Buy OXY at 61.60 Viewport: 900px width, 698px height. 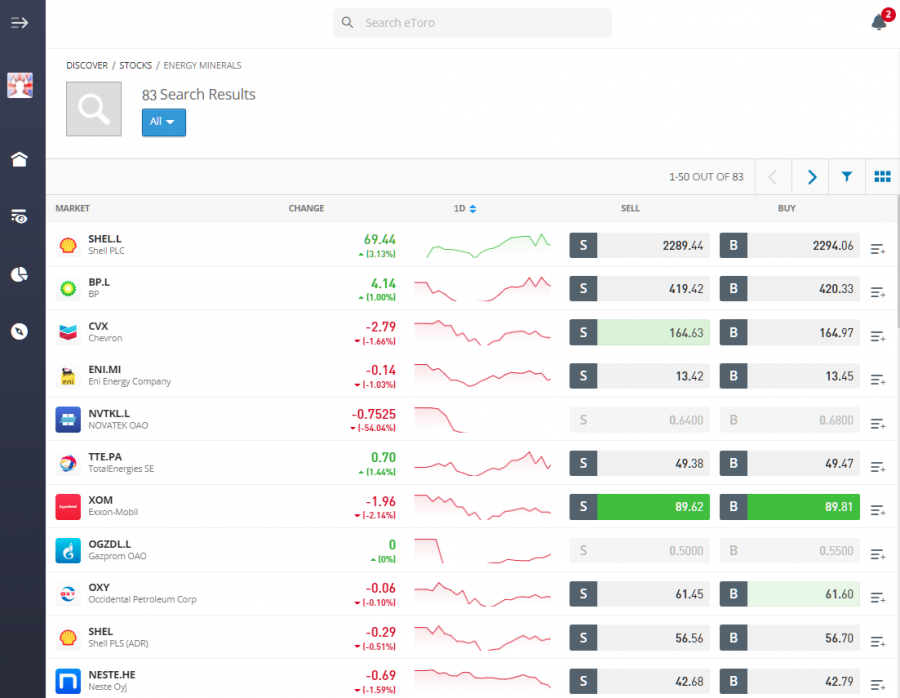[x=789, y=594]
